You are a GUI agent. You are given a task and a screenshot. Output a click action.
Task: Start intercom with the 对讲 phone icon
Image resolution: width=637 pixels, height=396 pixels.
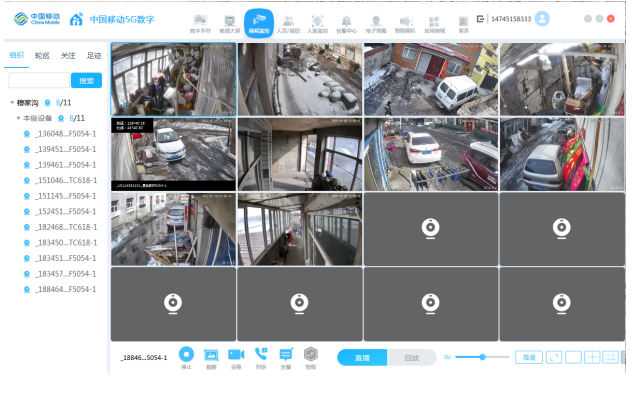(261, 358)
